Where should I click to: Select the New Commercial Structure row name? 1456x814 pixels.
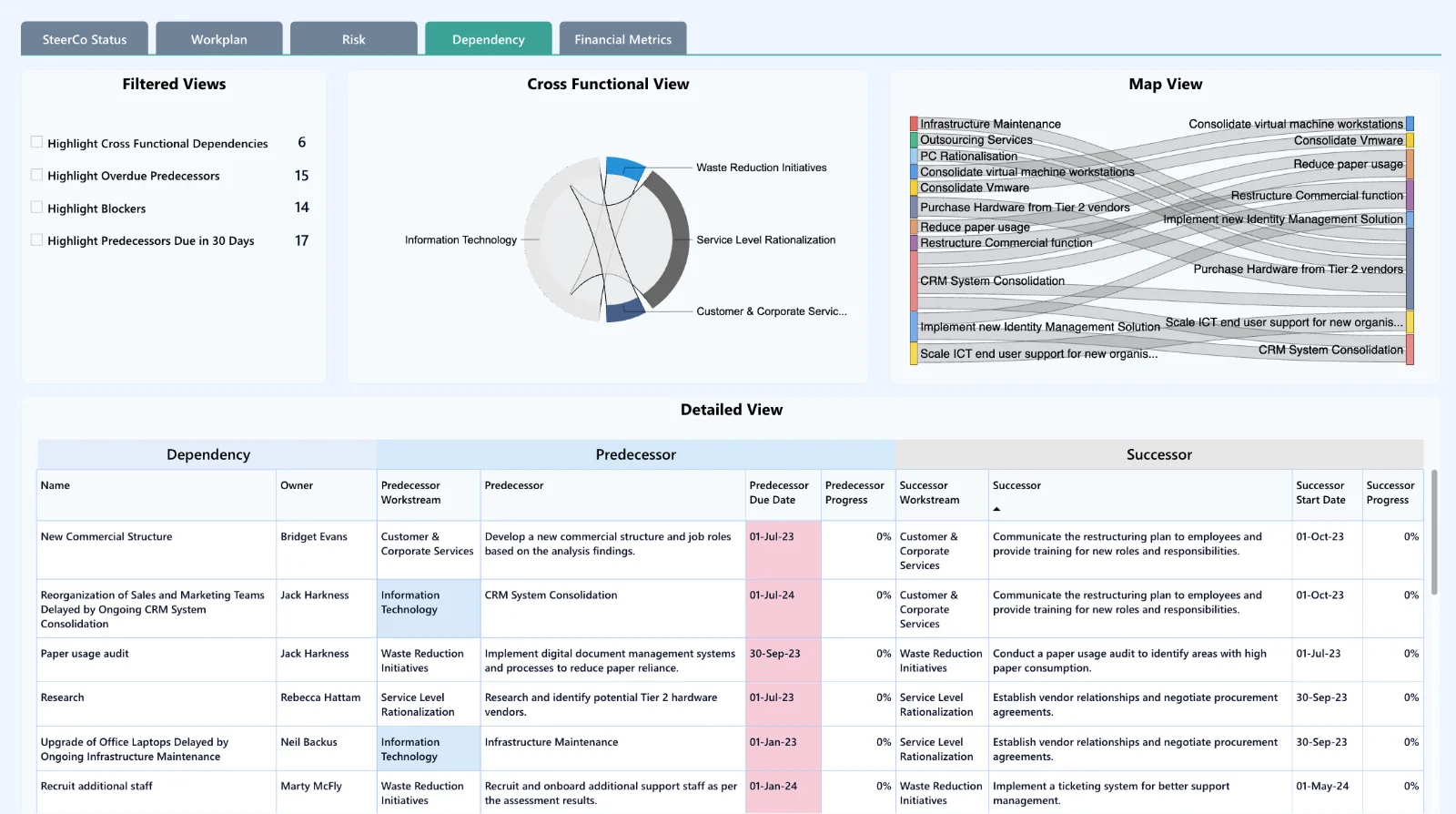pos(106,536)
